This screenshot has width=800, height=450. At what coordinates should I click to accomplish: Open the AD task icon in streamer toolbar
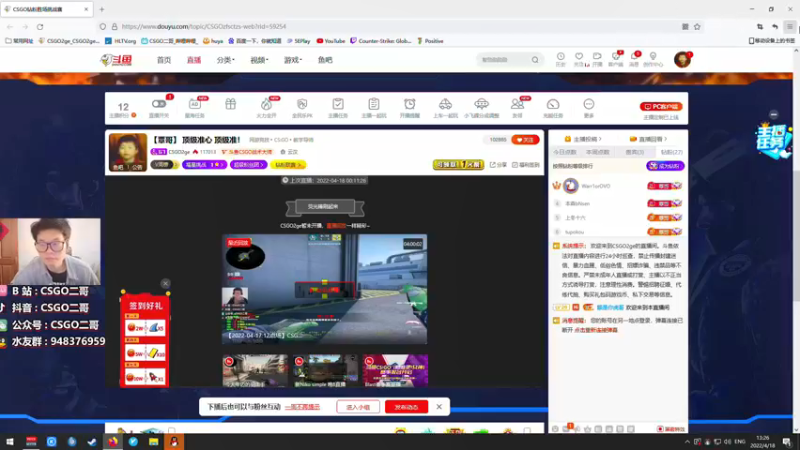point(194,104)
